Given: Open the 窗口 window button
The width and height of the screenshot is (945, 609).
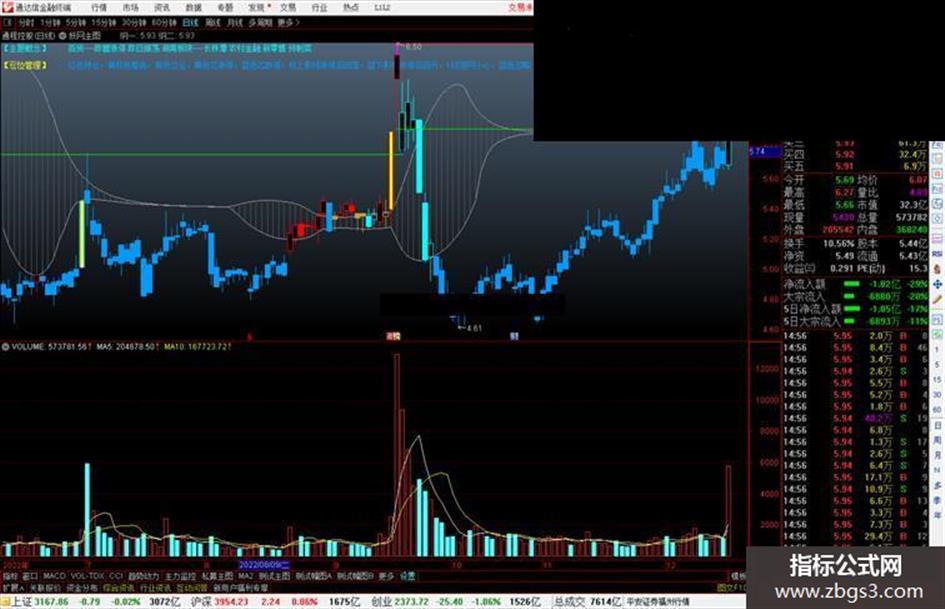Looking at the screenshot, I should (x=30, y=576).
